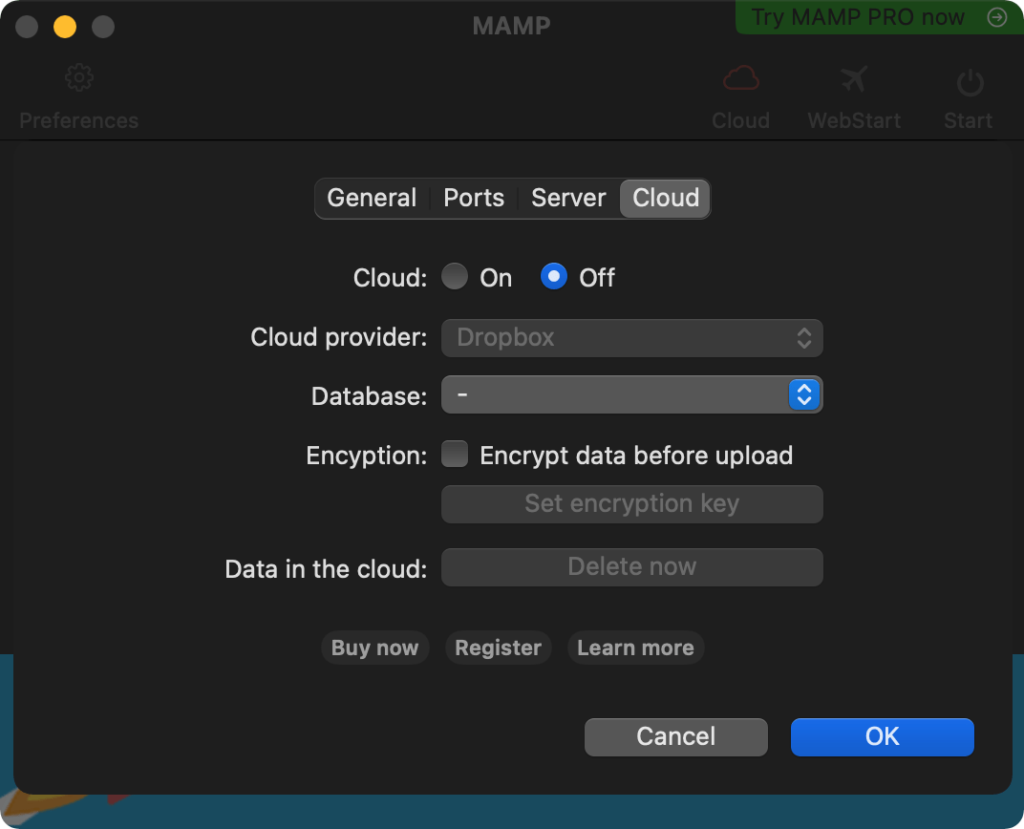Viewport: 1024px width, 829px height.
Task: Select the Cloud tab
Action: tap(665, 198)
